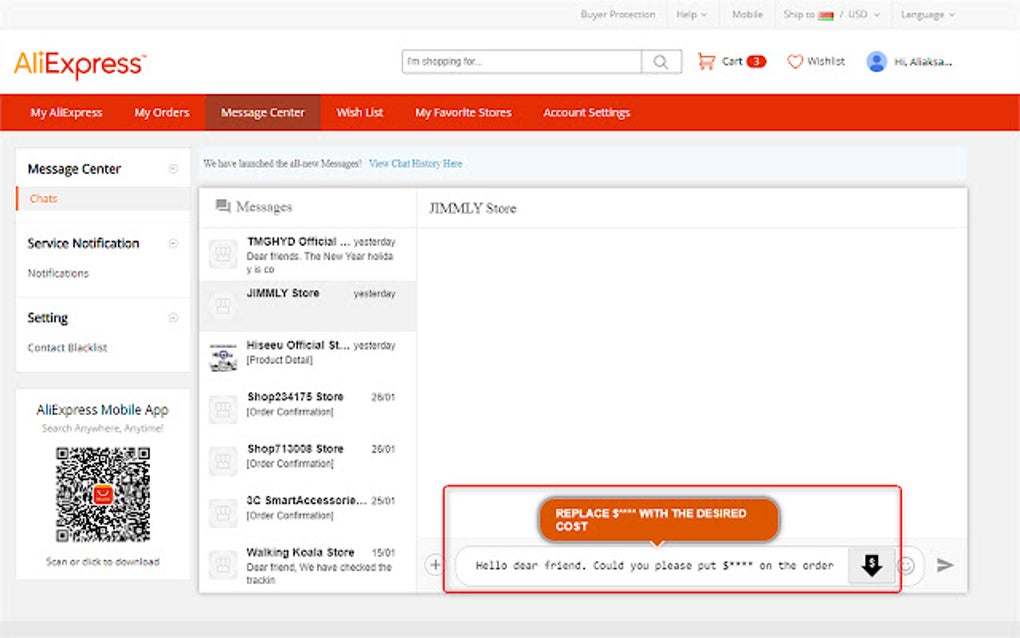The image size is (1020, 638).
Task: Open the shopping cart icon
Action: (x=706, y=61)
